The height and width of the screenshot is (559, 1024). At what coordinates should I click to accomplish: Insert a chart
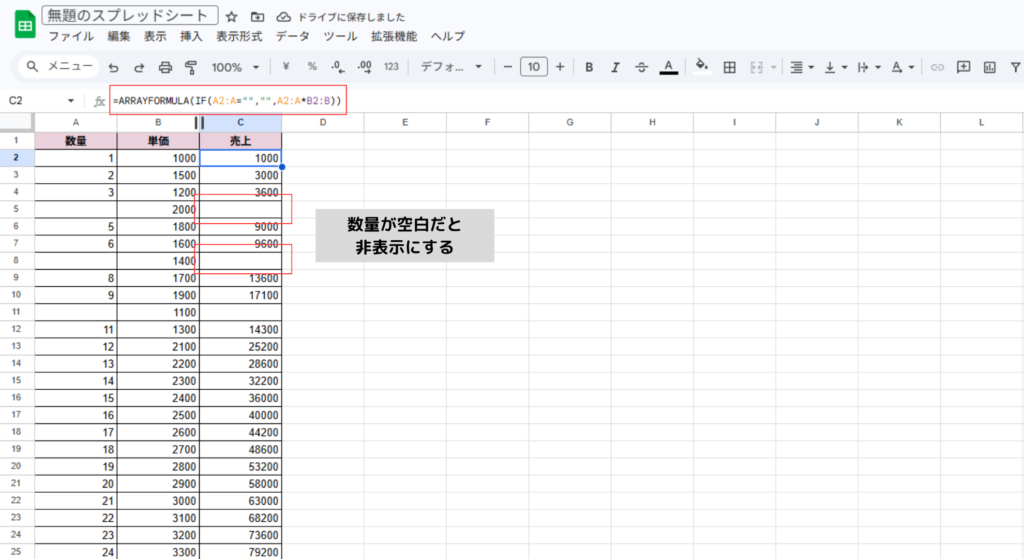(989, 67)
